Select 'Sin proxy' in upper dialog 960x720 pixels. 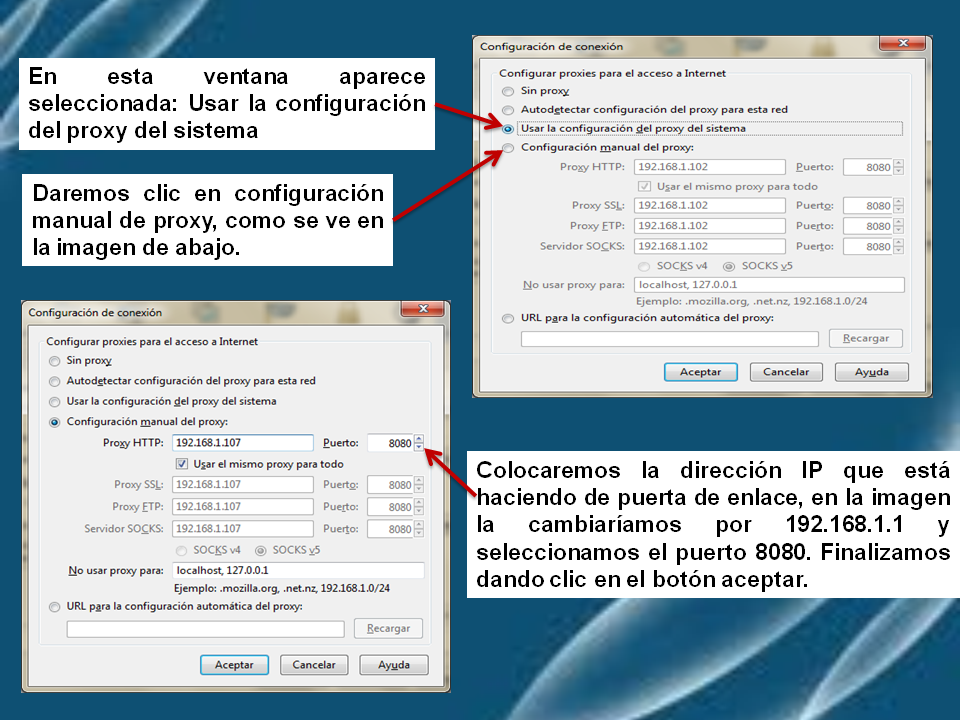508,91
